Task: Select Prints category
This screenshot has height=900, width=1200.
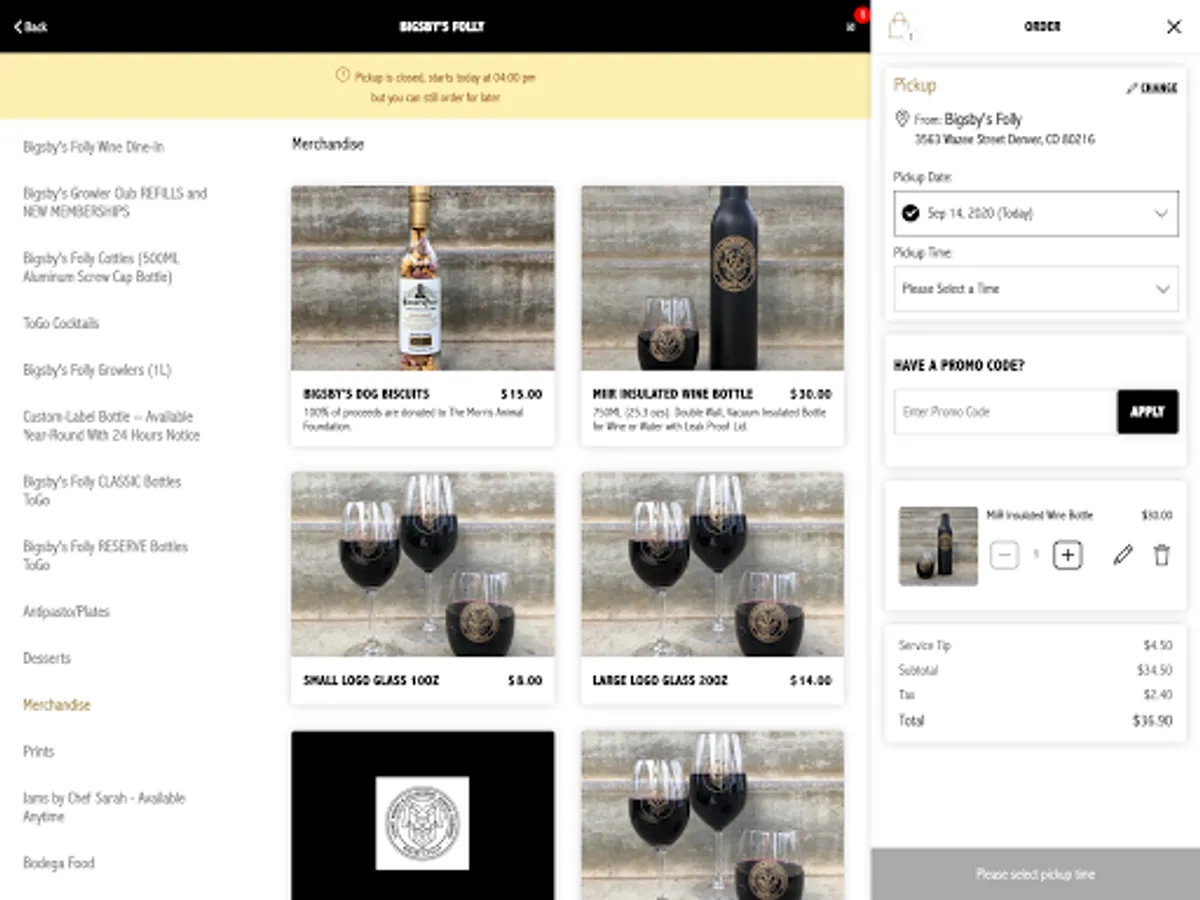Action: click(x=38, y=751)
